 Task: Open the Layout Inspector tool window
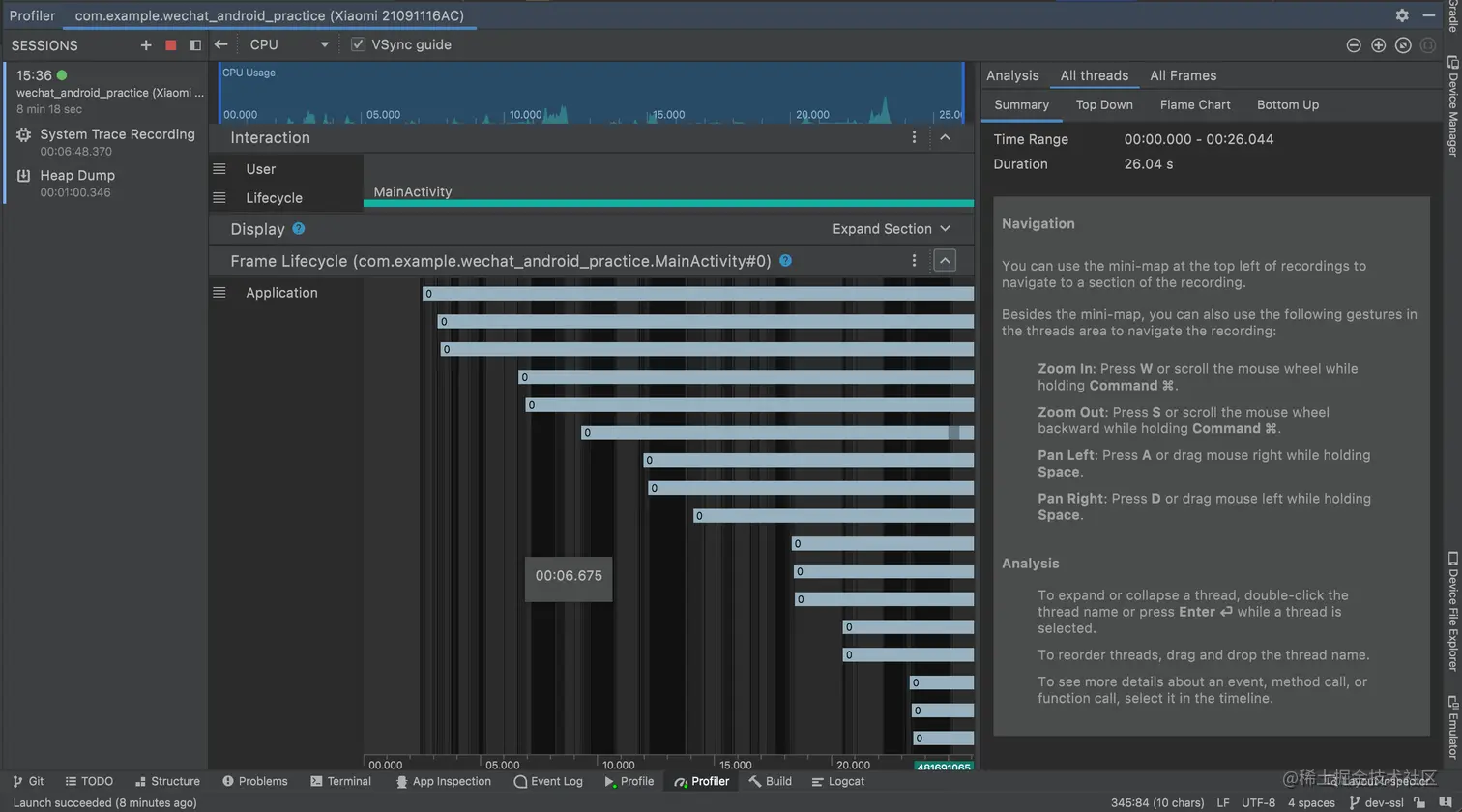(x=1380, y=781)
